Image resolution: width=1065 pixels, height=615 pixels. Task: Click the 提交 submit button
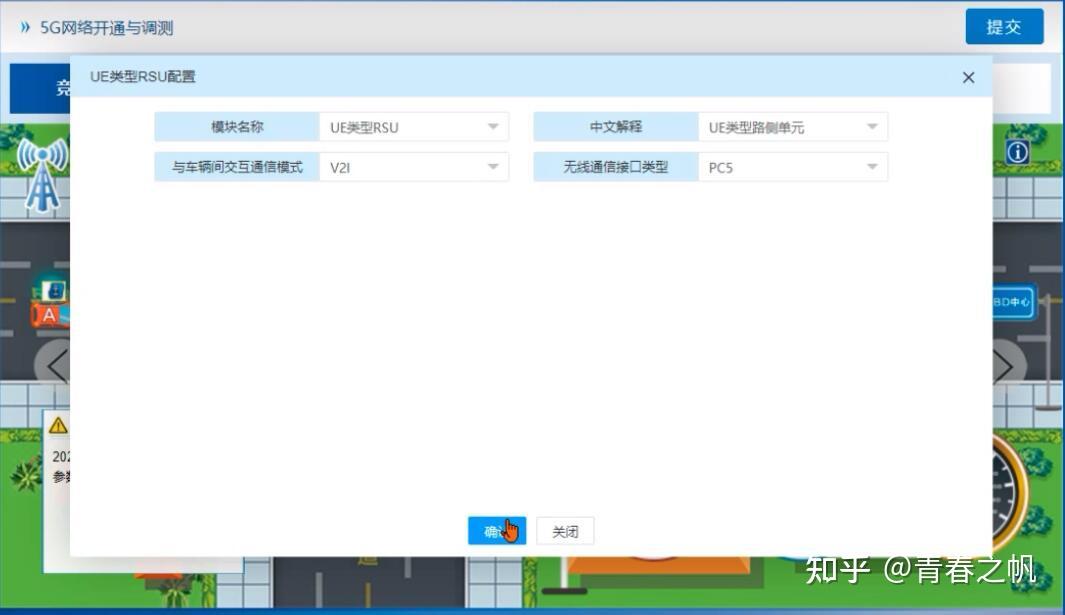[x=1004, y=27]
